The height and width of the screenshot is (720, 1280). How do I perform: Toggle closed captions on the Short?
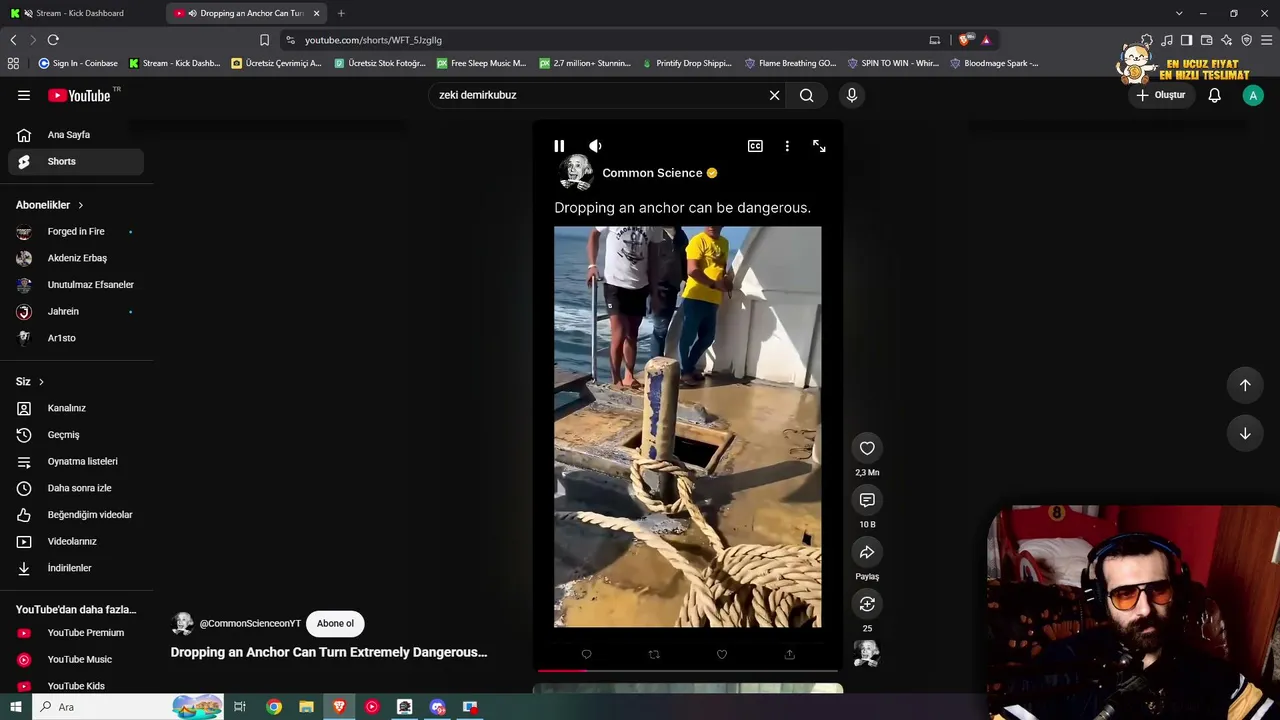coord(755,146)
